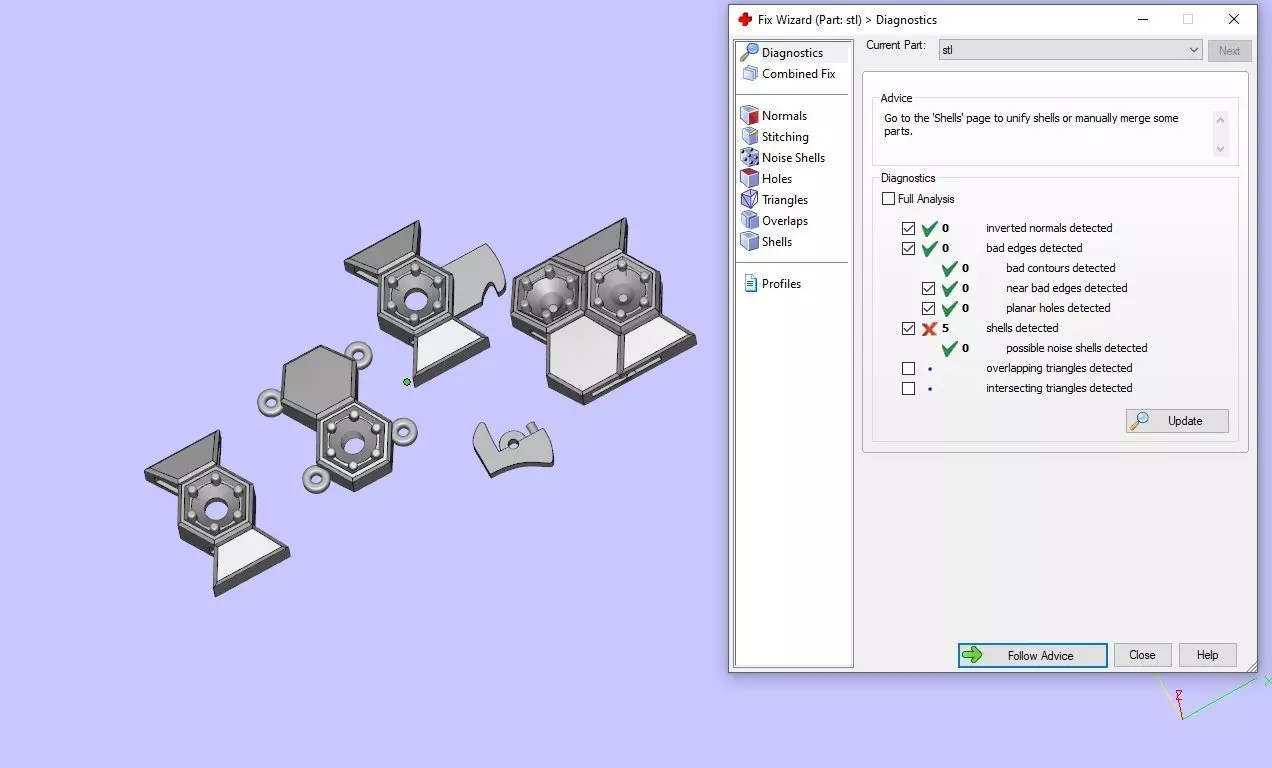The image size is (1272, 768).
Task: Uncheck shells detected checkbox
Action: pyautogui.click(x=908, y=328)
